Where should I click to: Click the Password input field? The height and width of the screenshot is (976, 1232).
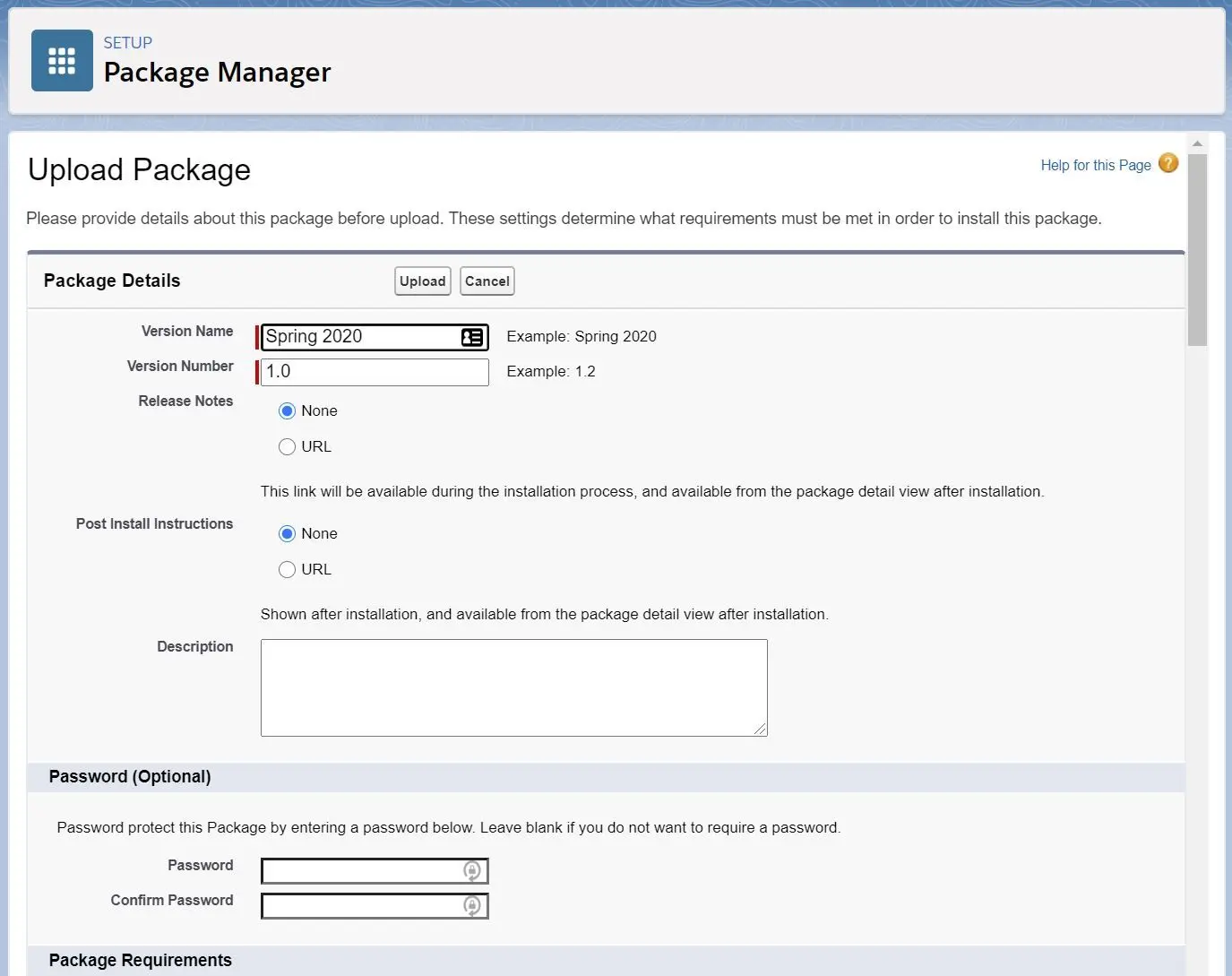tap(375, 870)
